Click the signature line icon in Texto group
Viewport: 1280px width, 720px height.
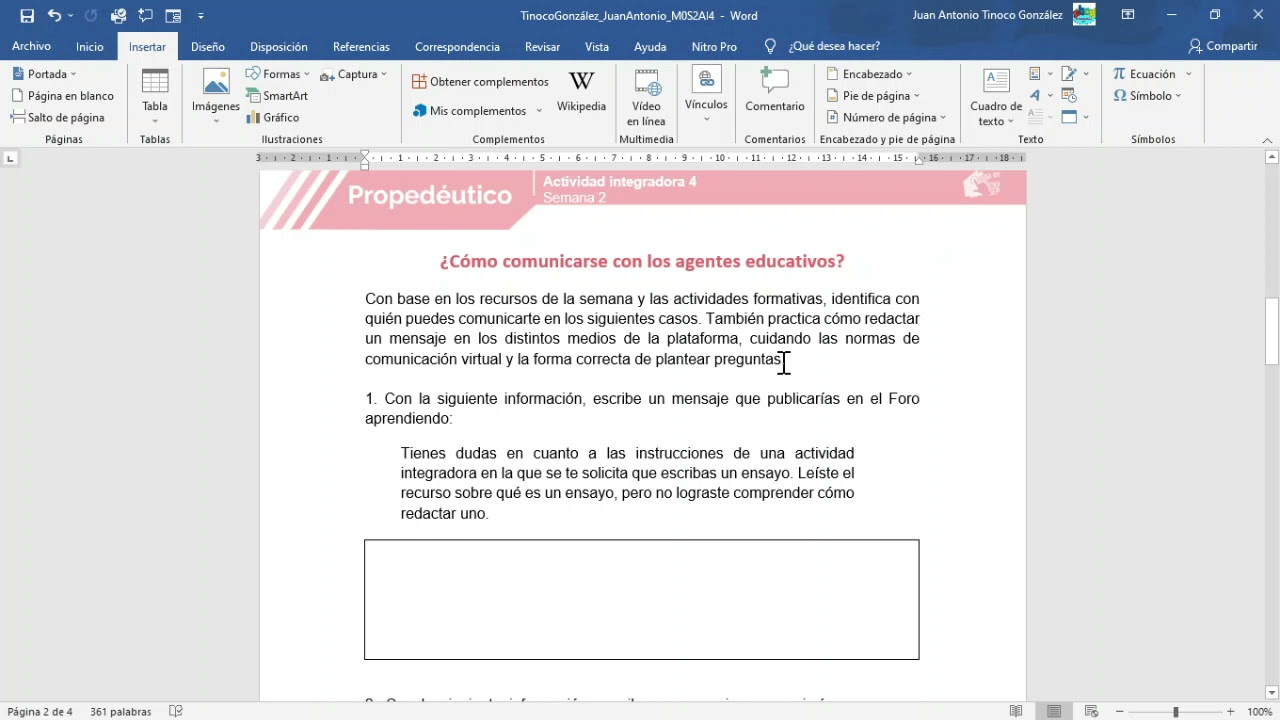point(1069,74)
